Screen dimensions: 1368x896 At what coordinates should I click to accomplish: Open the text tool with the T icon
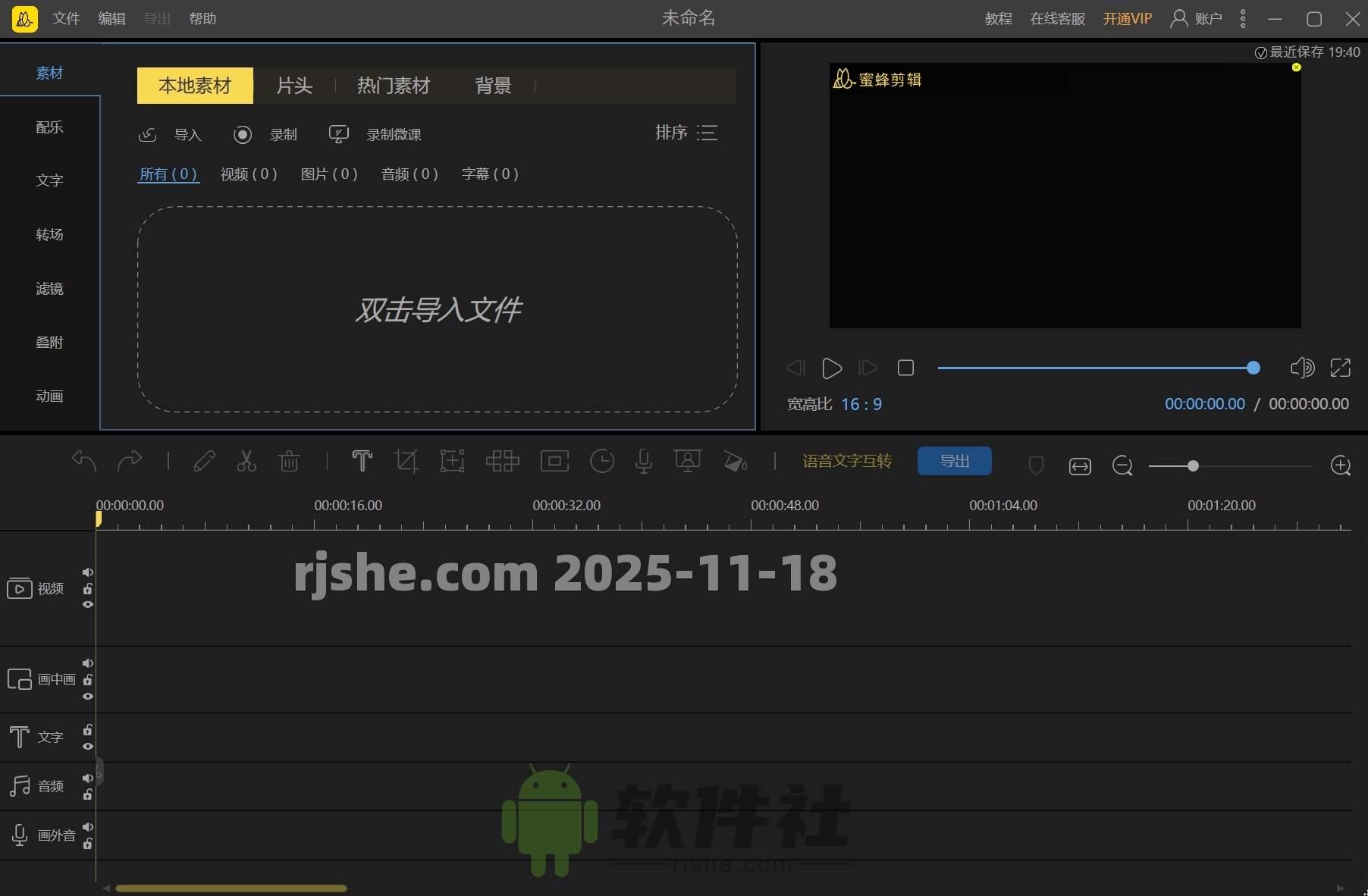tap(362, 461)
